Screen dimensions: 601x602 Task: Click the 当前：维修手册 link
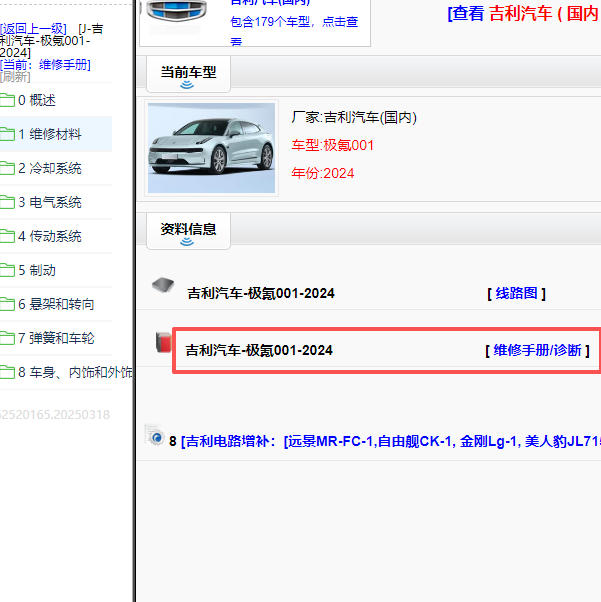coord(46,64)
